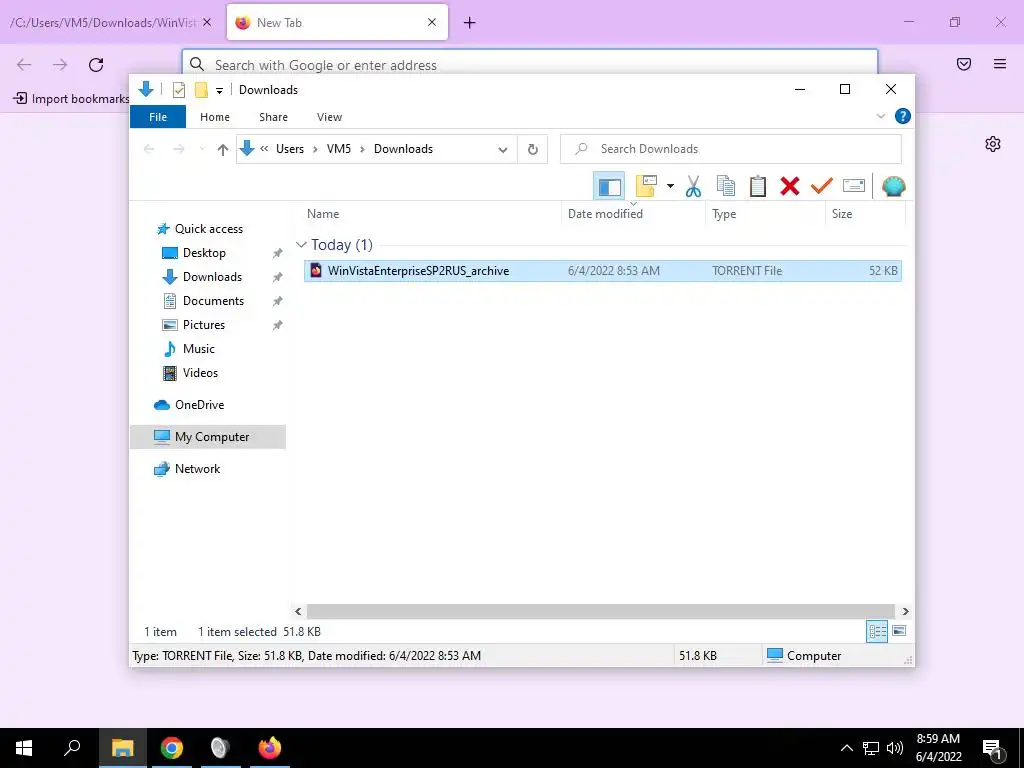The height and width of the screenshot is (768, 1024).
Task: Click the Up one level arrow
Action: pos(223,150)
